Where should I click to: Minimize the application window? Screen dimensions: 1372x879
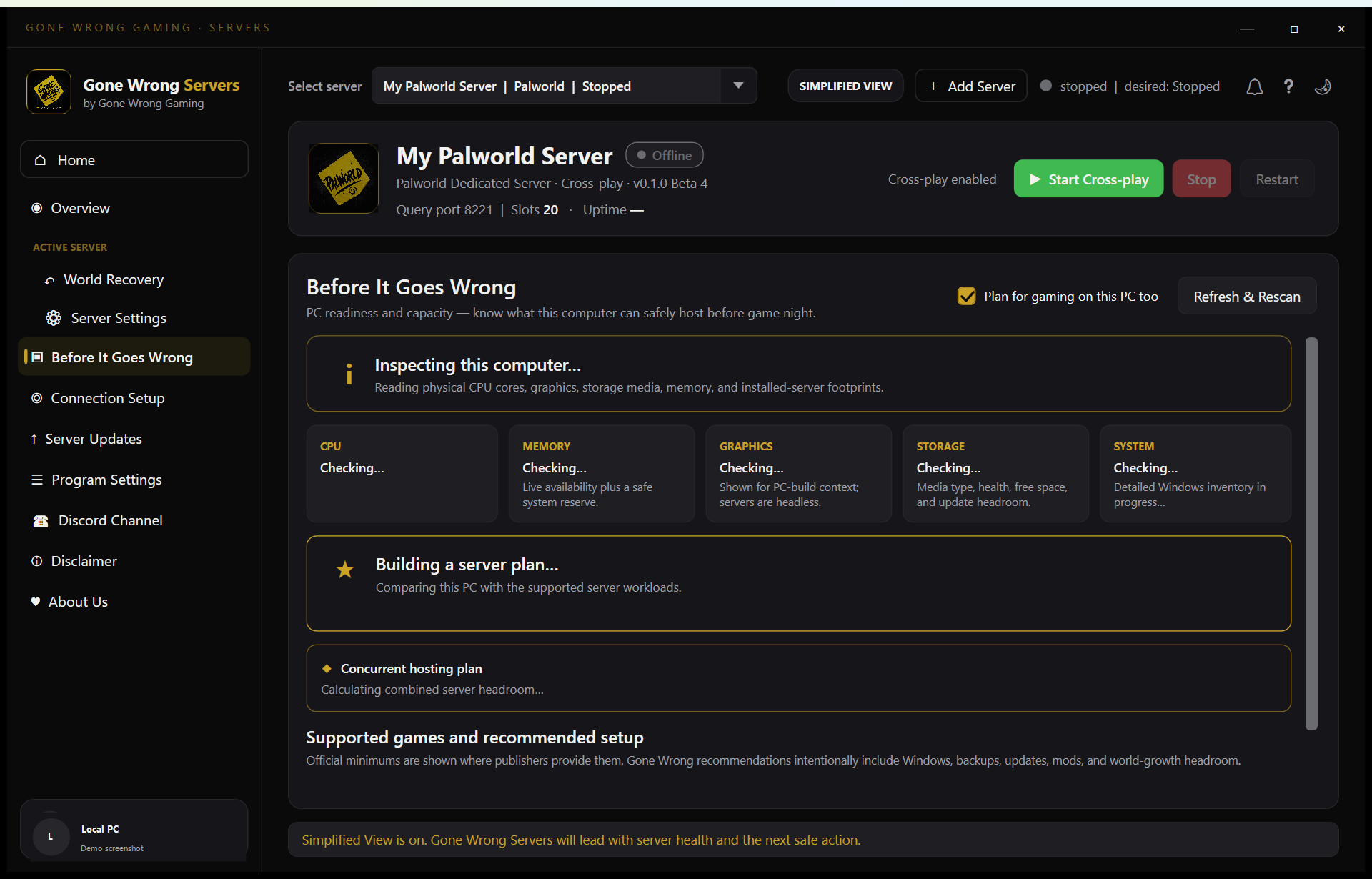pyautogui.click(x=1247, y=29)
